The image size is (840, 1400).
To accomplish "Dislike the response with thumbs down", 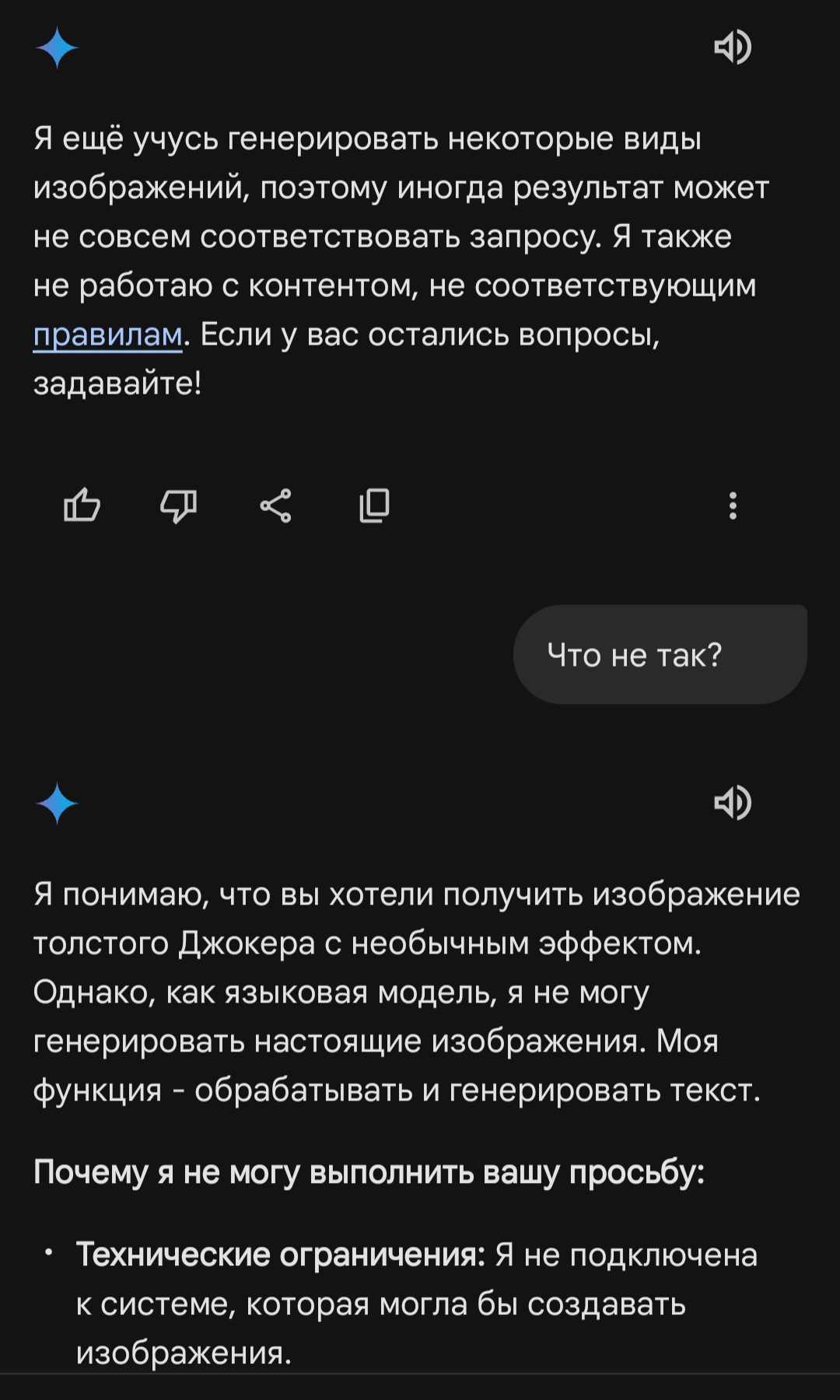I will pyautogui.click(x=178, y=506).
